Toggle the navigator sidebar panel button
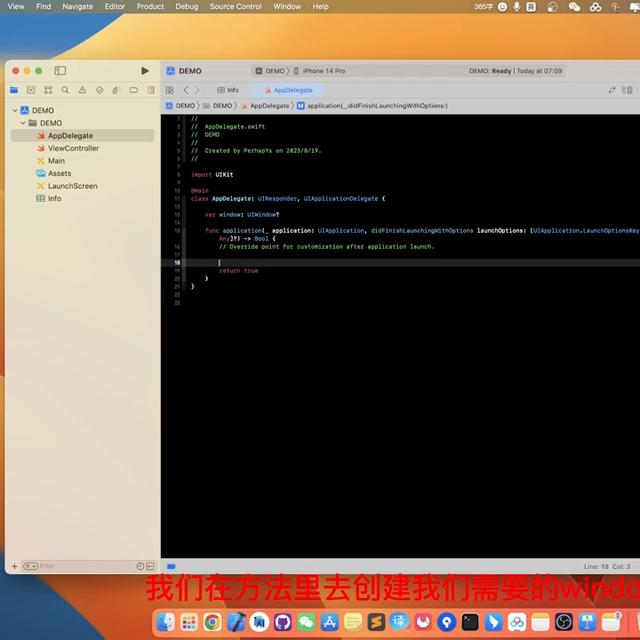 click(60, 71)
